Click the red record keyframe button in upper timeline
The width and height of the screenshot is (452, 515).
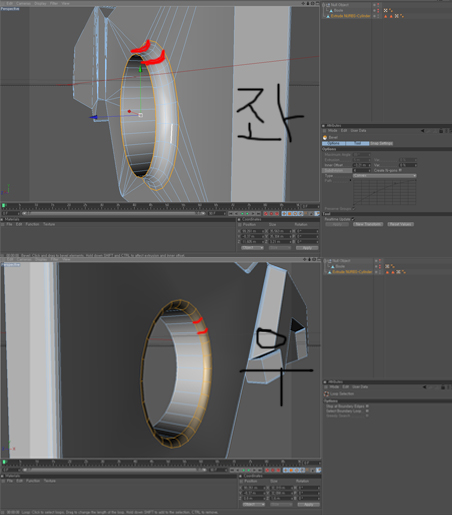tap(266, 213)
